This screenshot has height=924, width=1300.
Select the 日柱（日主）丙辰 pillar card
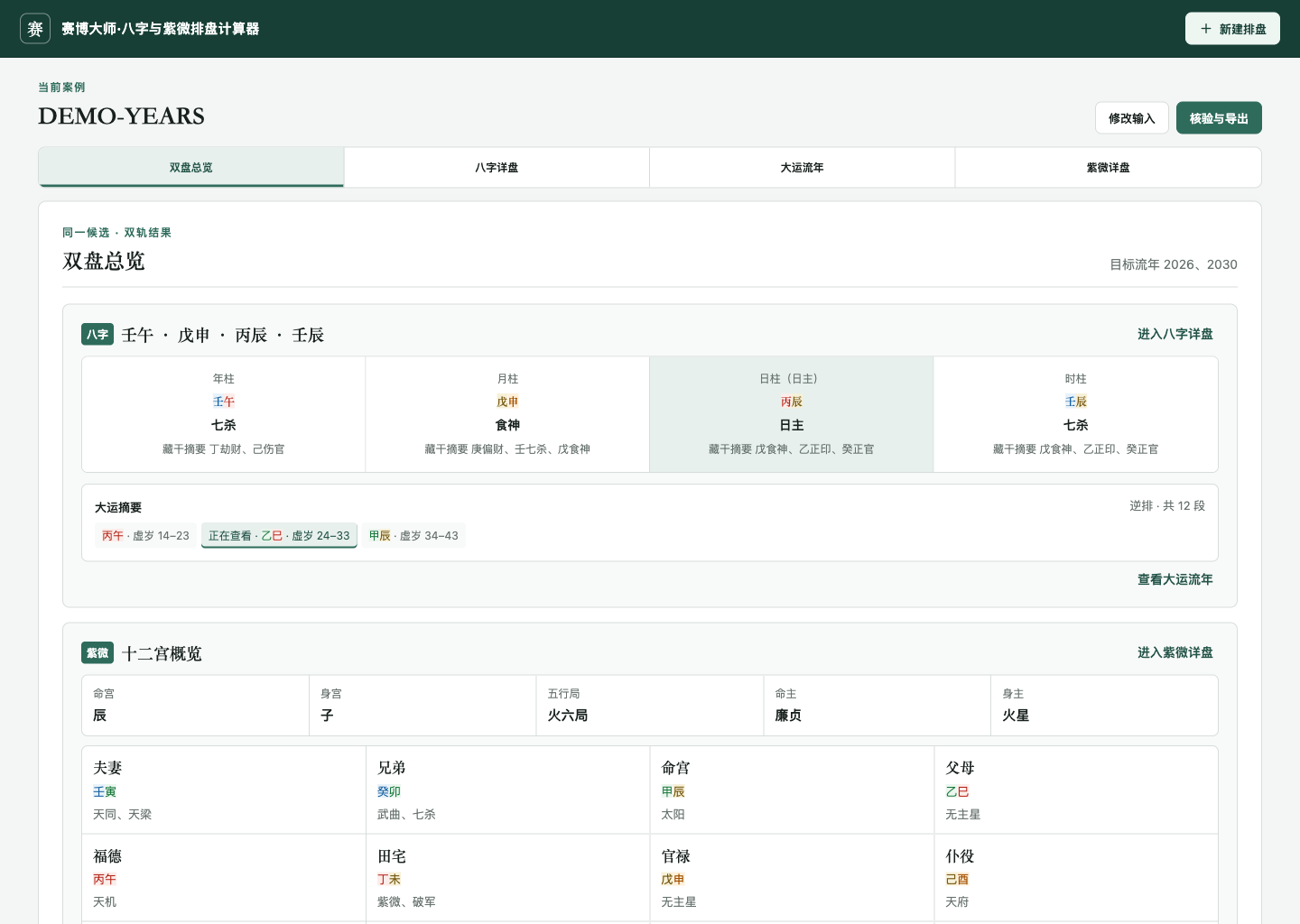(x=792, y=414)
